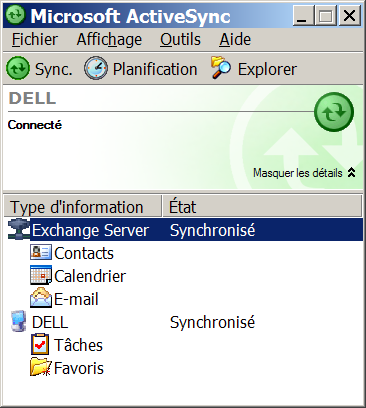Click the Contacts card icon
366x408 pixels.
point(41,253)
